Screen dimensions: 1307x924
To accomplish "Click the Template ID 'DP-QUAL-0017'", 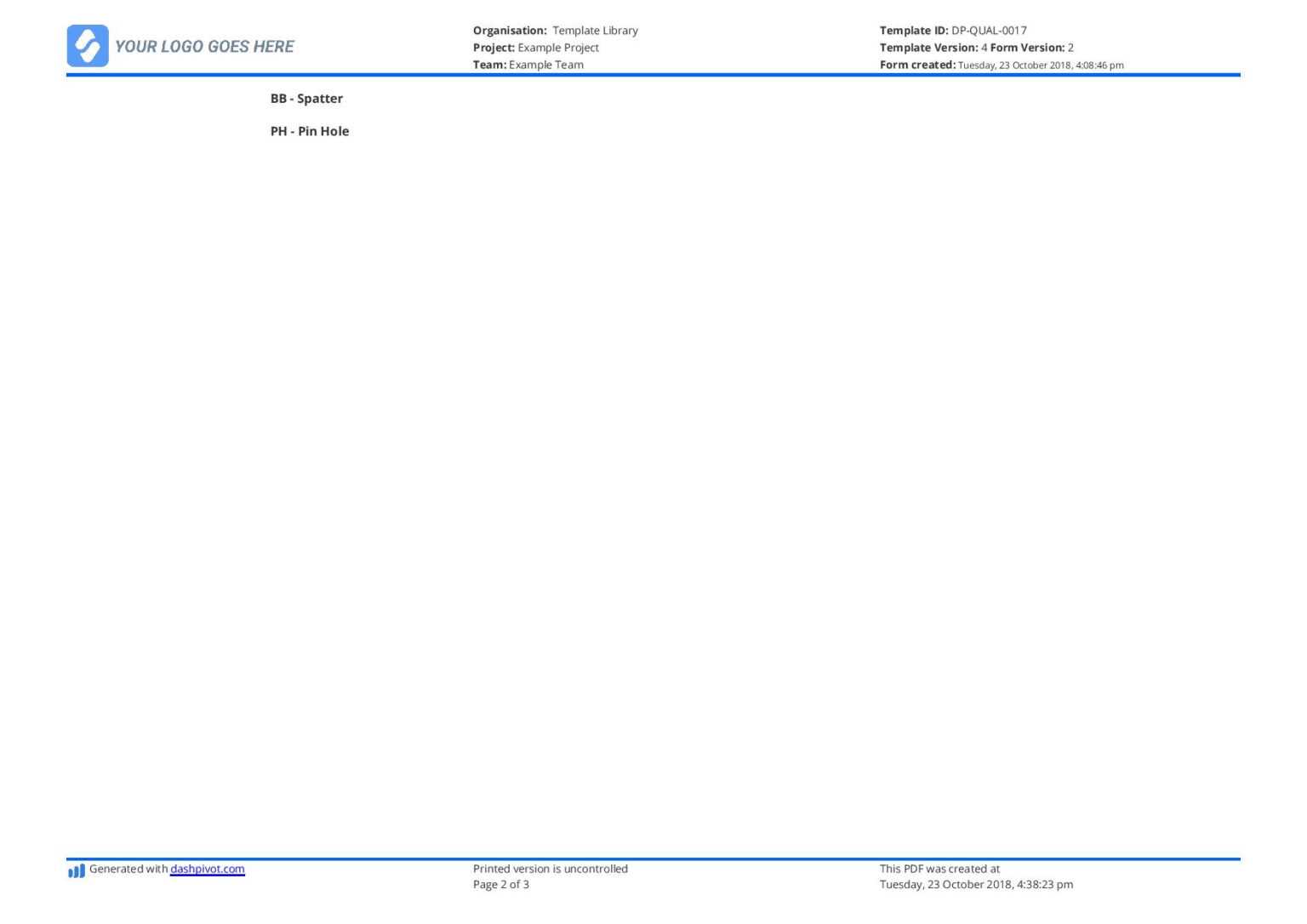I will (989, 31).
